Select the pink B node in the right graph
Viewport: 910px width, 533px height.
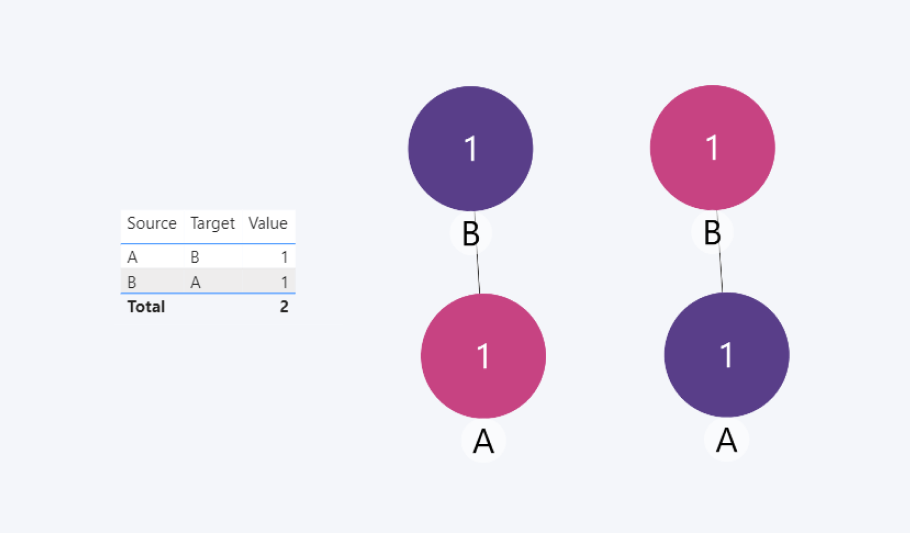pyautogui.click(x=712, y=149)
